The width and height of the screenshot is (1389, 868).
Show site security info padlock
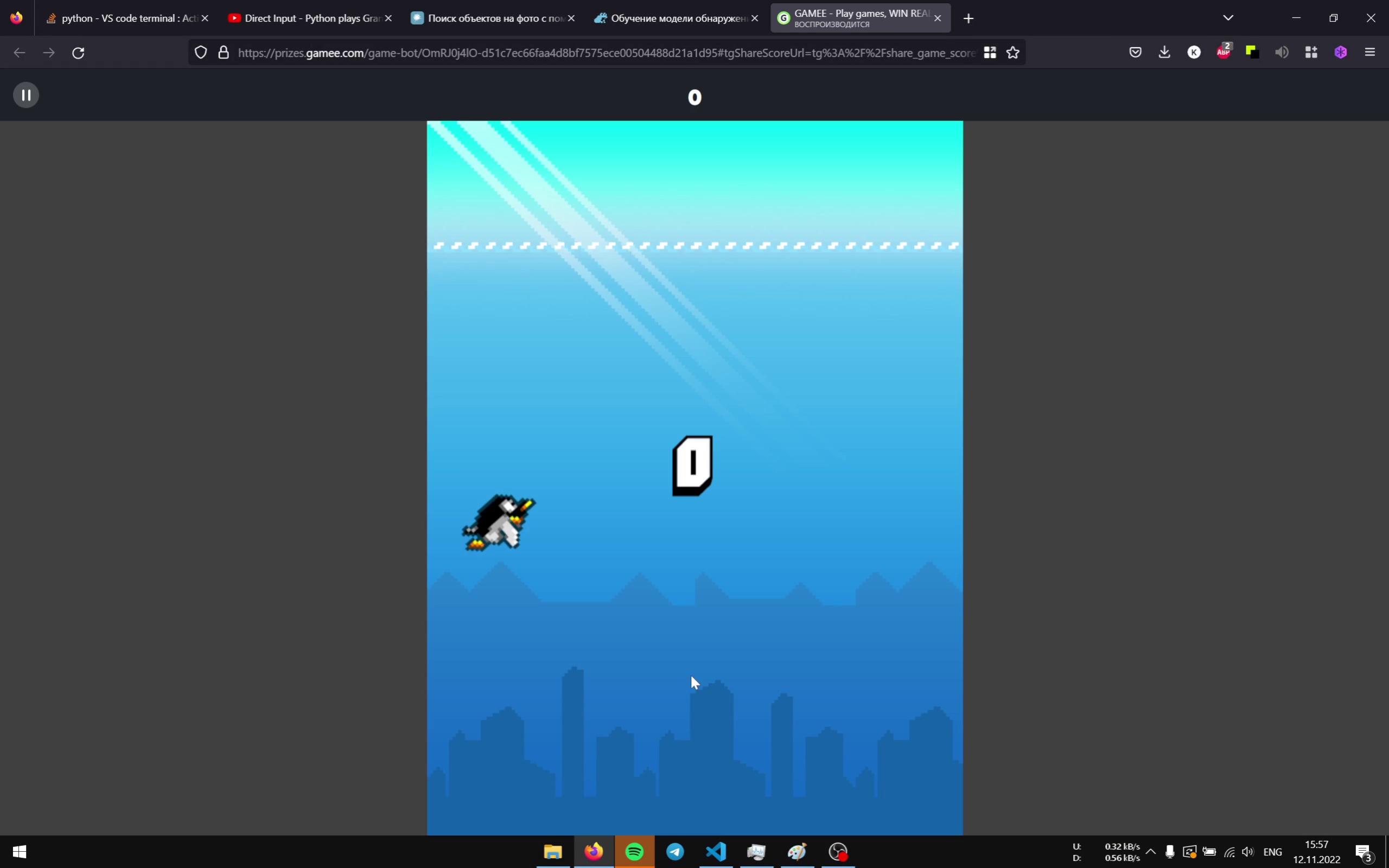tap(224, 53)
